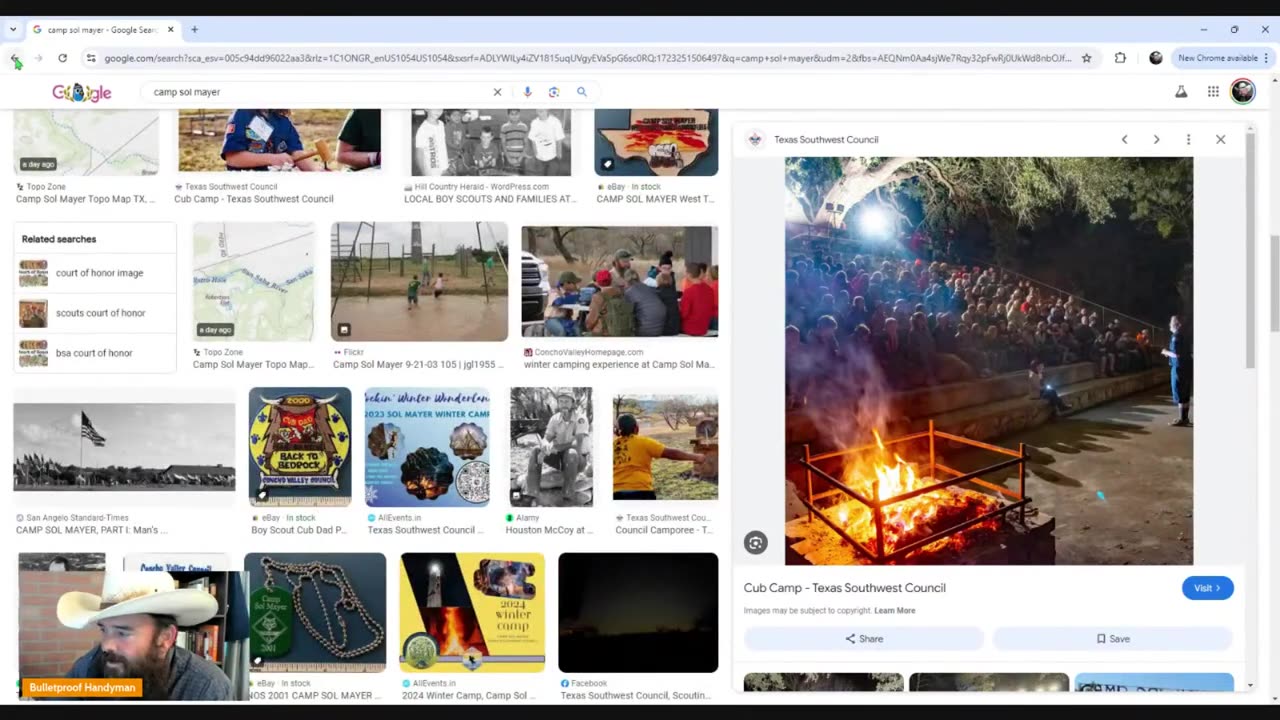
Task: Open the preview panel three-dot menu
Action: tap(1188, 140)
